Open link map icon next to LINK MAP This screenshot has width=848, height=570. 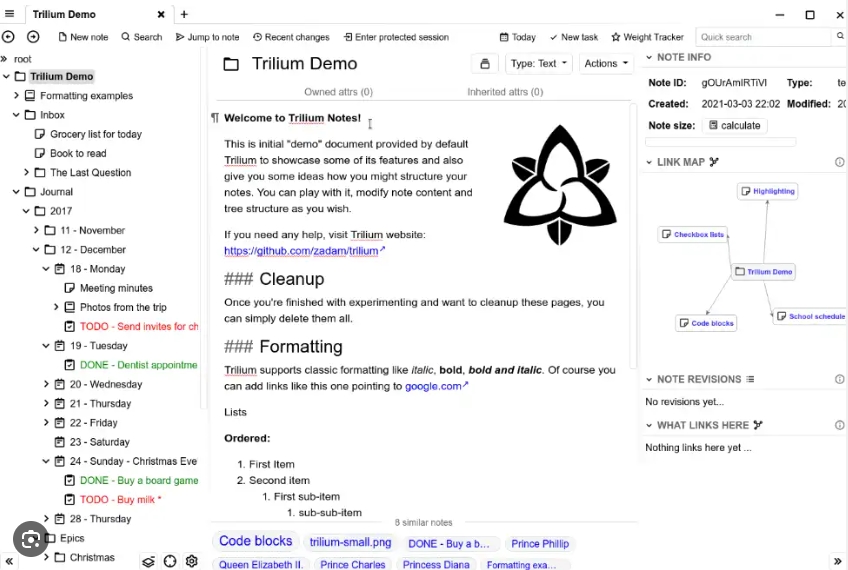point(714,162)
